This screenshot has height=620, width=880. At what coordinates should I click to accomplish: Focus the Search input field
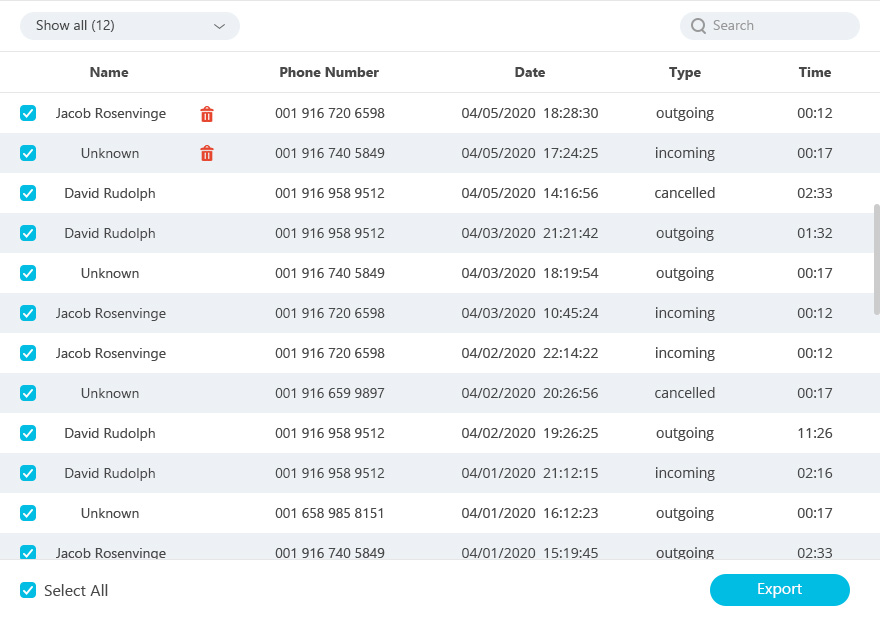769,26
